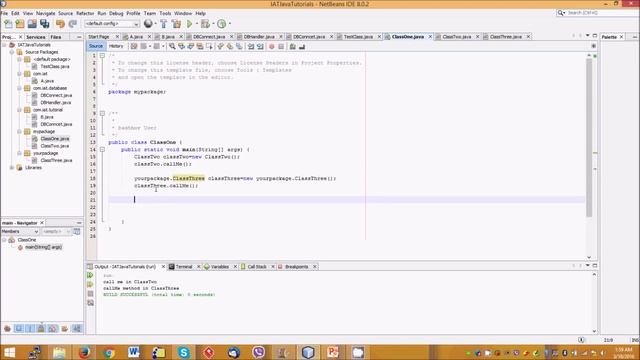This screenshot has height=360, width=640.
Task: Switch to the Breakpoints tab
Action: click(296, 267)
